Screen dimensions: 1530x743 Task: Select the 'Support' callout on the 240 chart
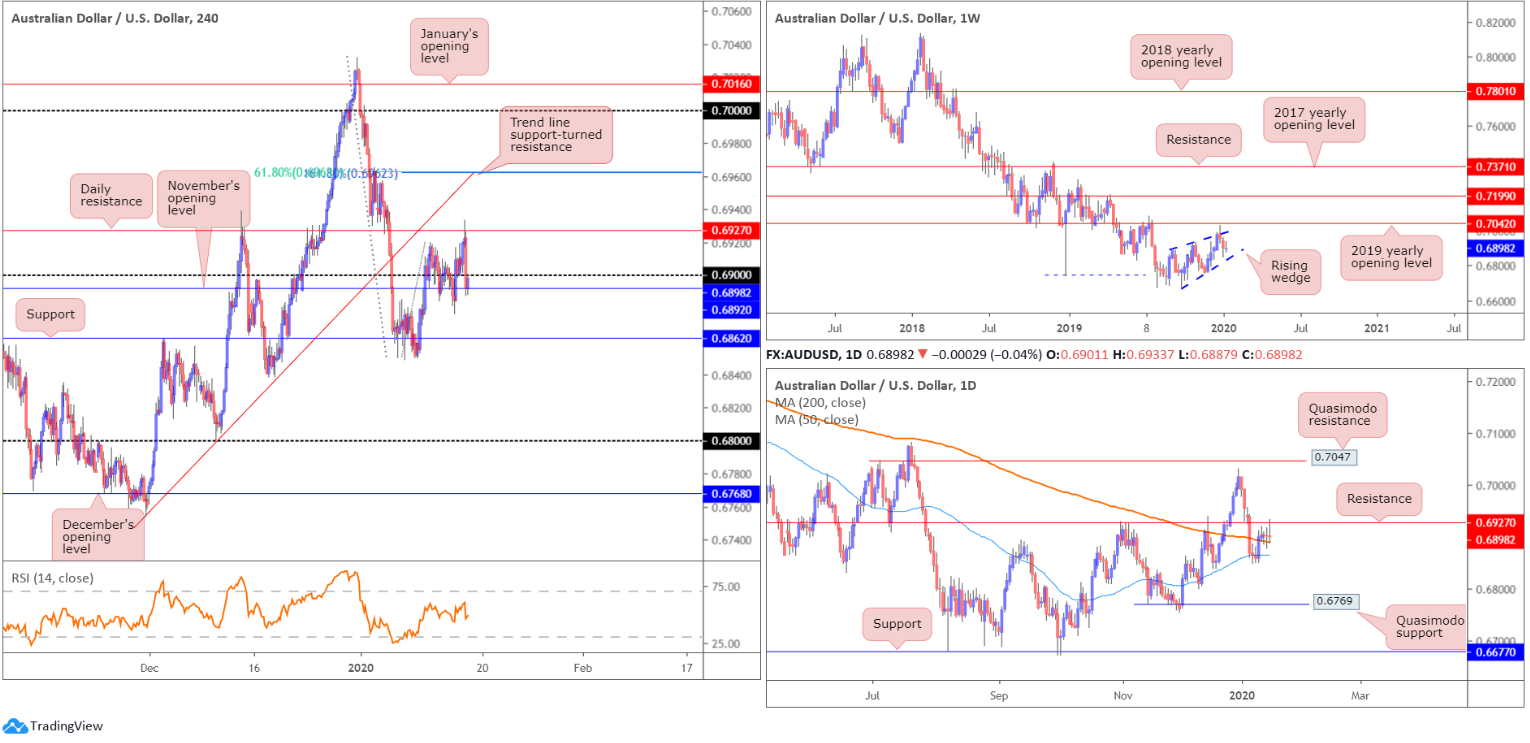(x=51, y=314)
